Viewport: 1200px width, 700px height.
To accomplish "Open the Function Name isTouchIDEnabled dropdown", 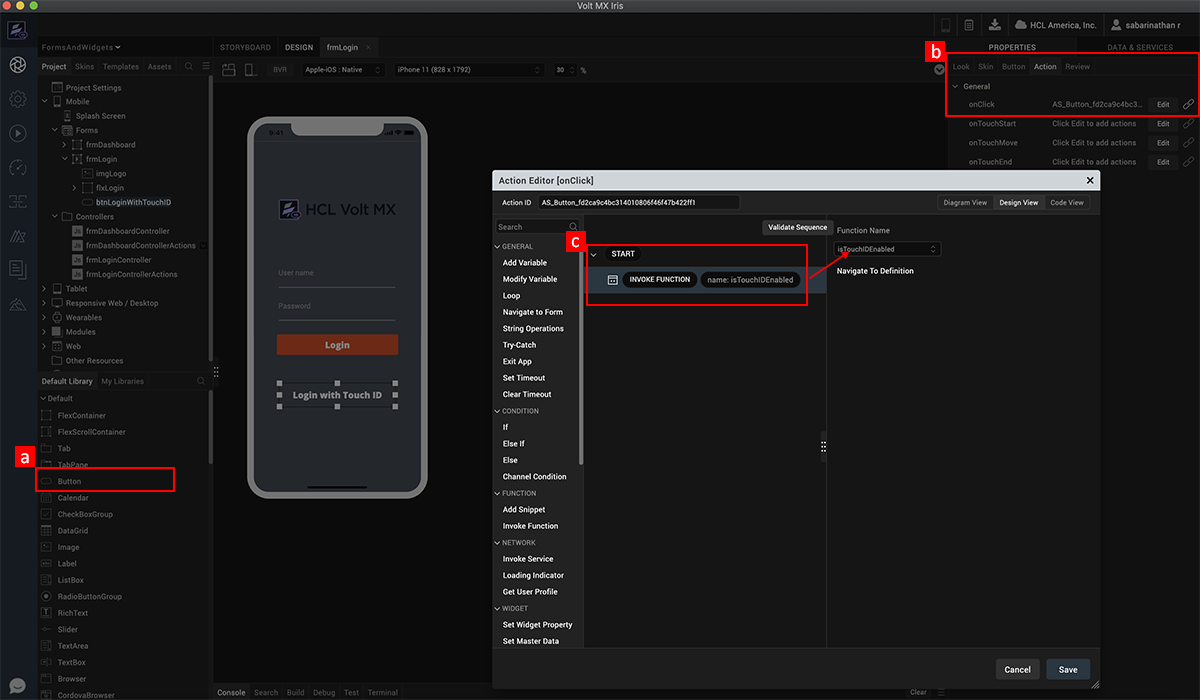I will coord(888,249).
